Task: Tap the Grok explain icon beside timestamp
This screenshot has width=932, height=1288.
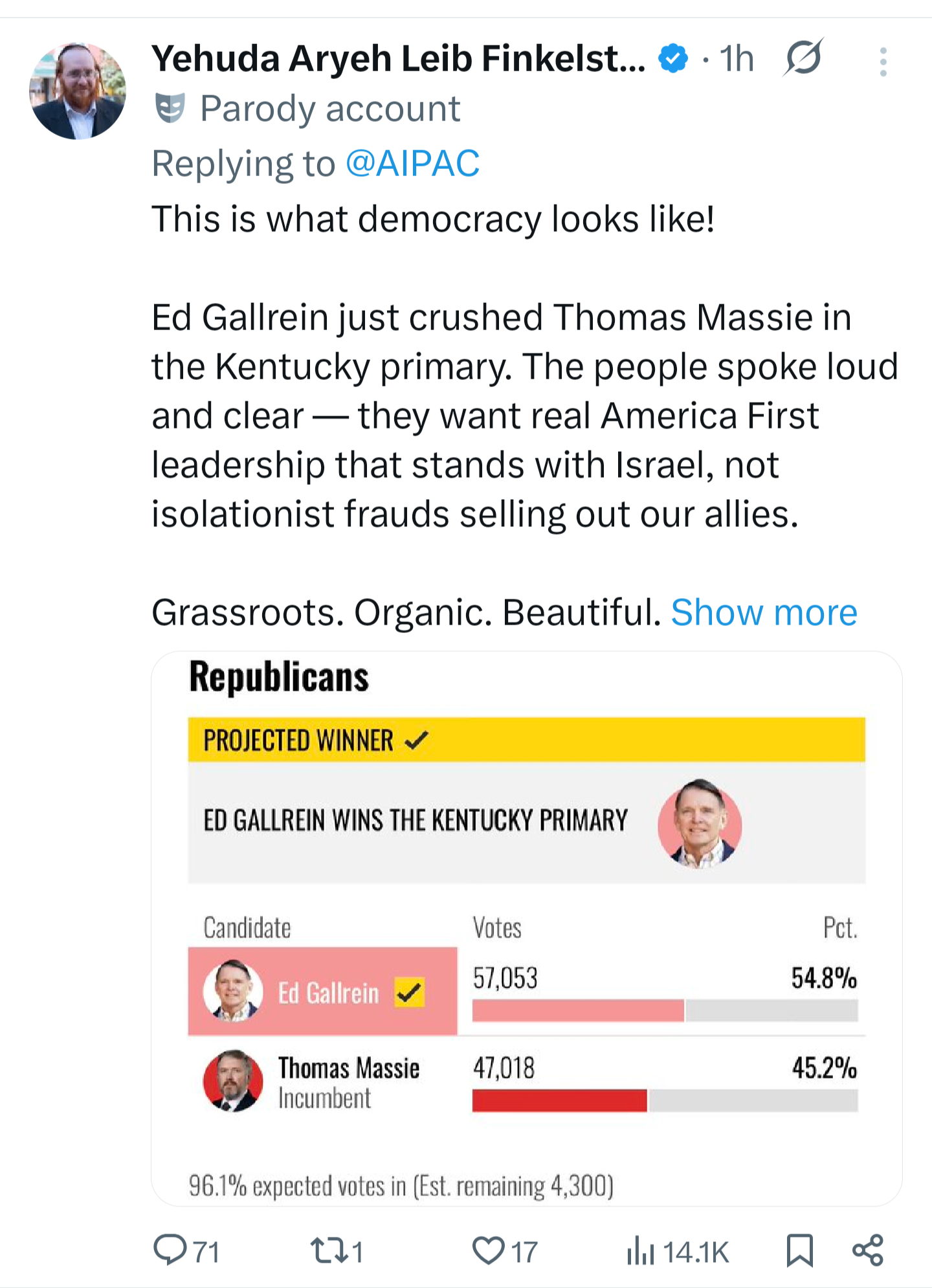Action: coord(803,58)
